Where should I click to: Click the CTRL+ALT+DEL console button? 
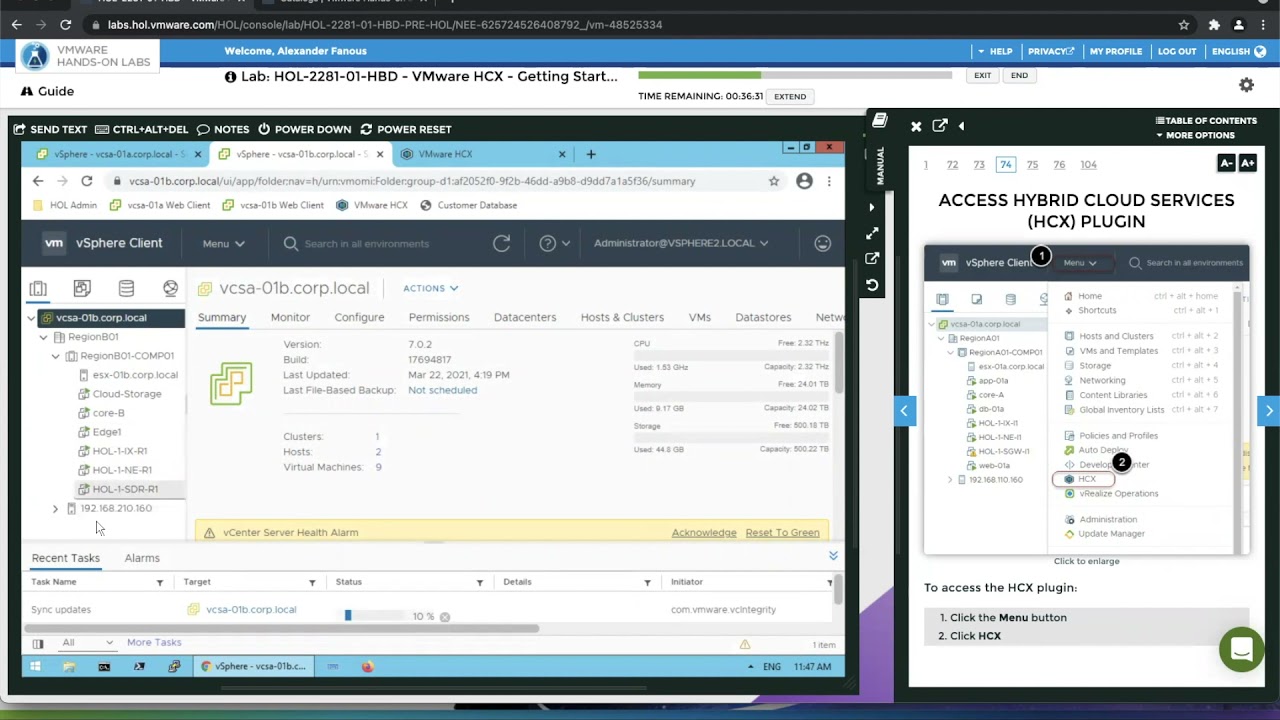coord(142,129)
